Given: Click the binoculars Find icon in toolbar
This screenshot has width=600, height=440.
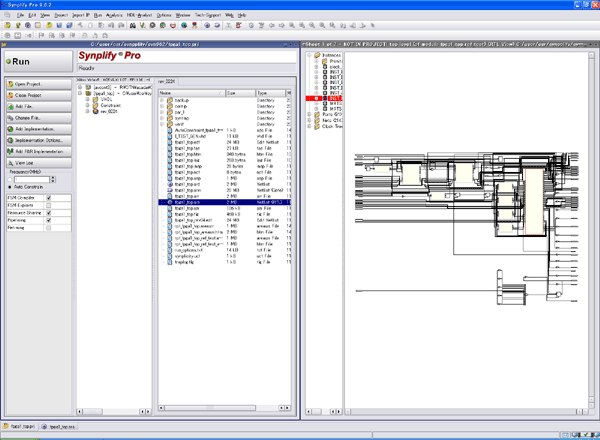Looking at the screenshot, I should pos(132,25).
